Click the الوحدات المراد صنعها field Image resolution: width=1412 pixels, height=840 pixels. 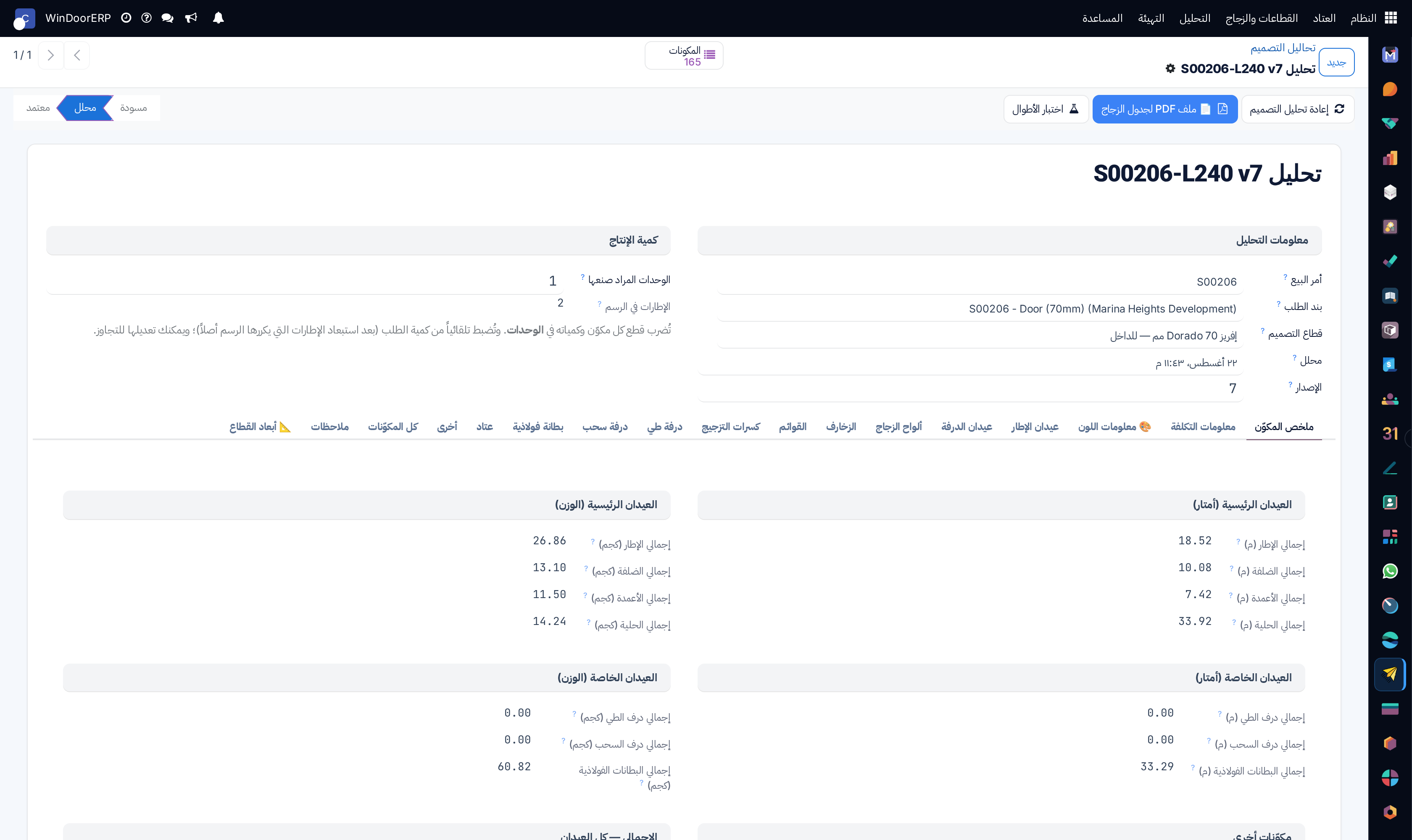[x=305, y=281]
